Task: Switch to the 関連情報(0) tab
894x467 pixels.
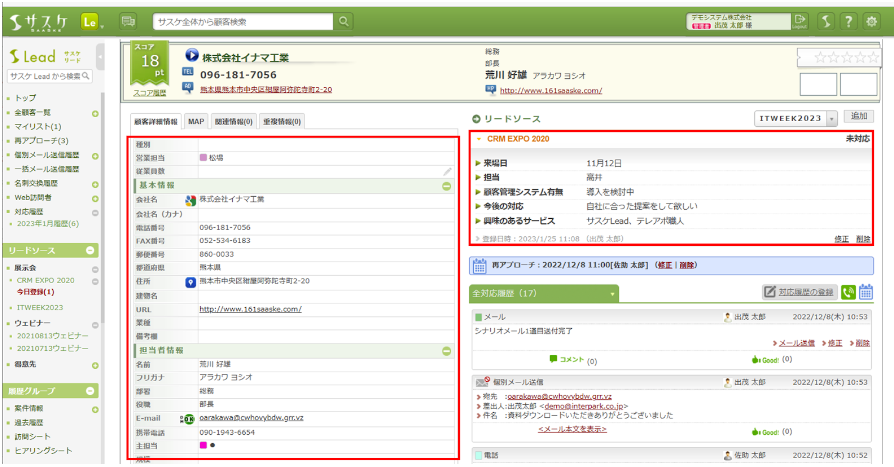Action: point(234,121)
